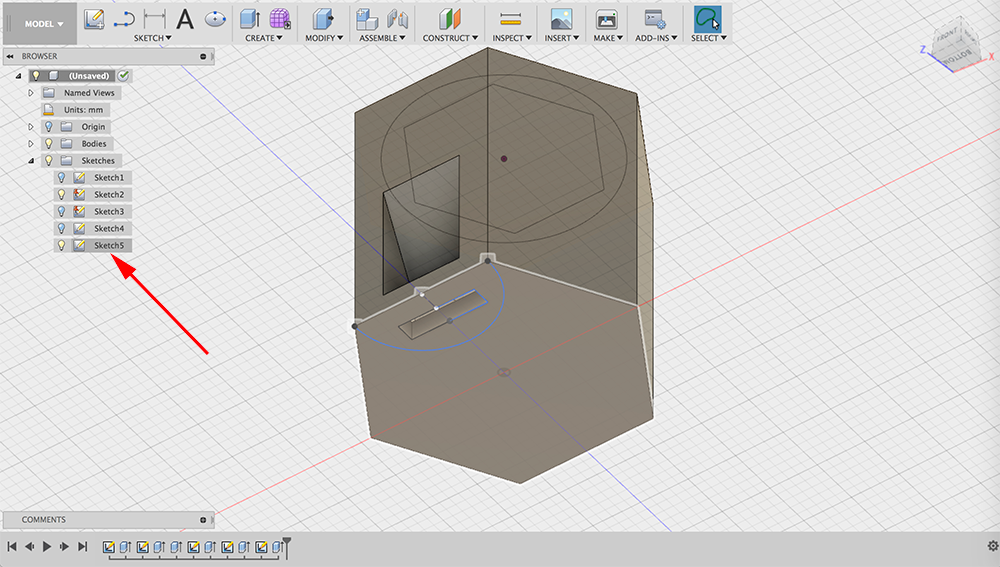The image size is (1000, 567).
Task: Click the Insert image icon
Action: click(561, 19)
